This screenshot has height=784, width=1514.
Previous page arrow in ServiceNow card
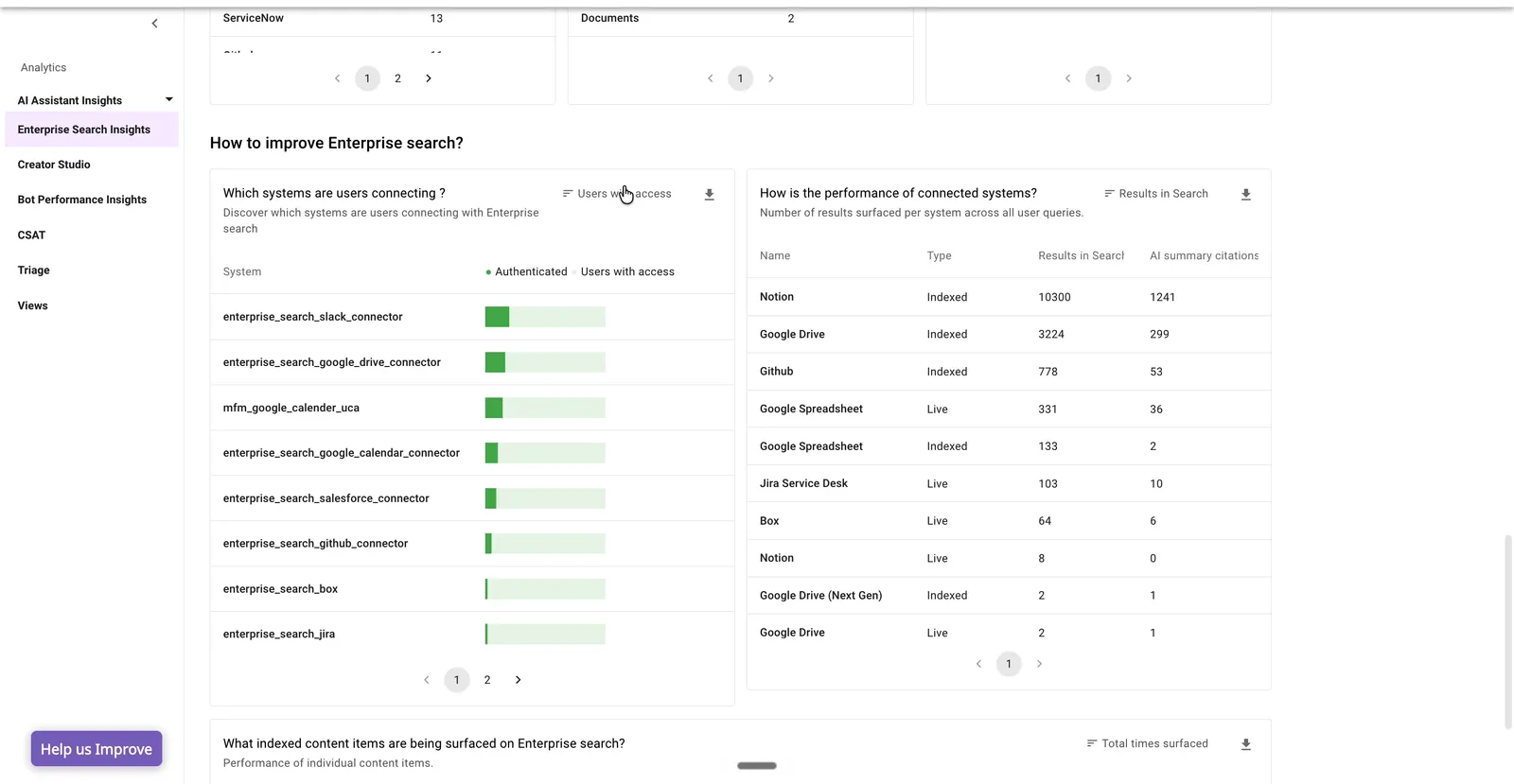[337, 78]
